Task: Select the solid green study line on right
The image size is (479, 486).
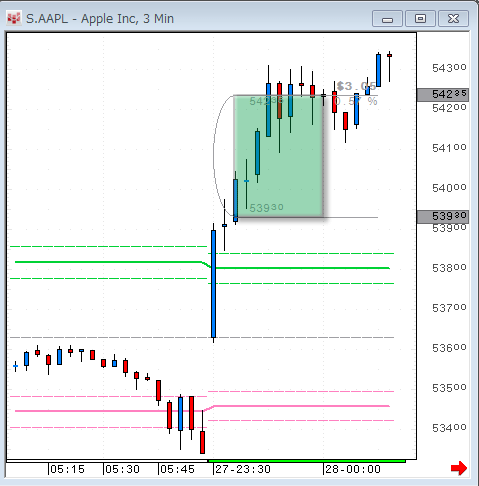Action: 303,268
